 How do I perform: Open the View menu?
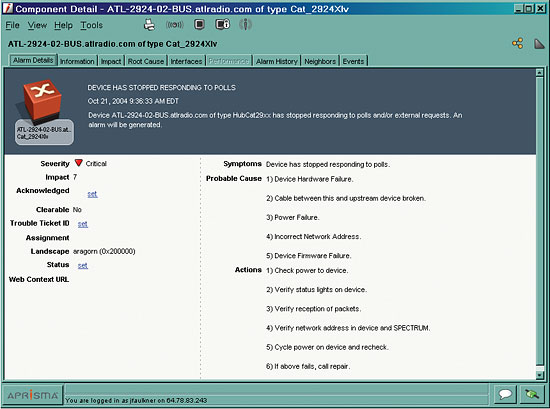click(37, 25)
